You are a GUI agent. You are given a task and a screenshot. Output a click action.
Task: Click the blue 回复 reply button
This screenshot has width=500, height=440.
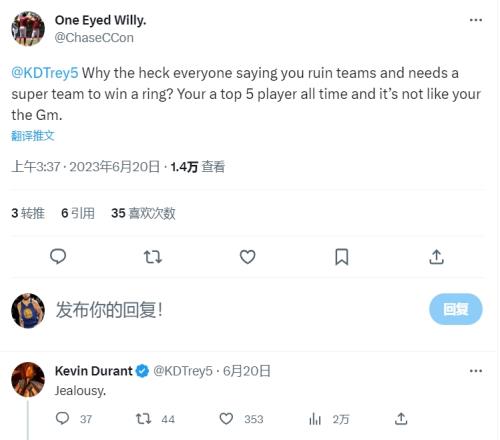tap(456, 309)
